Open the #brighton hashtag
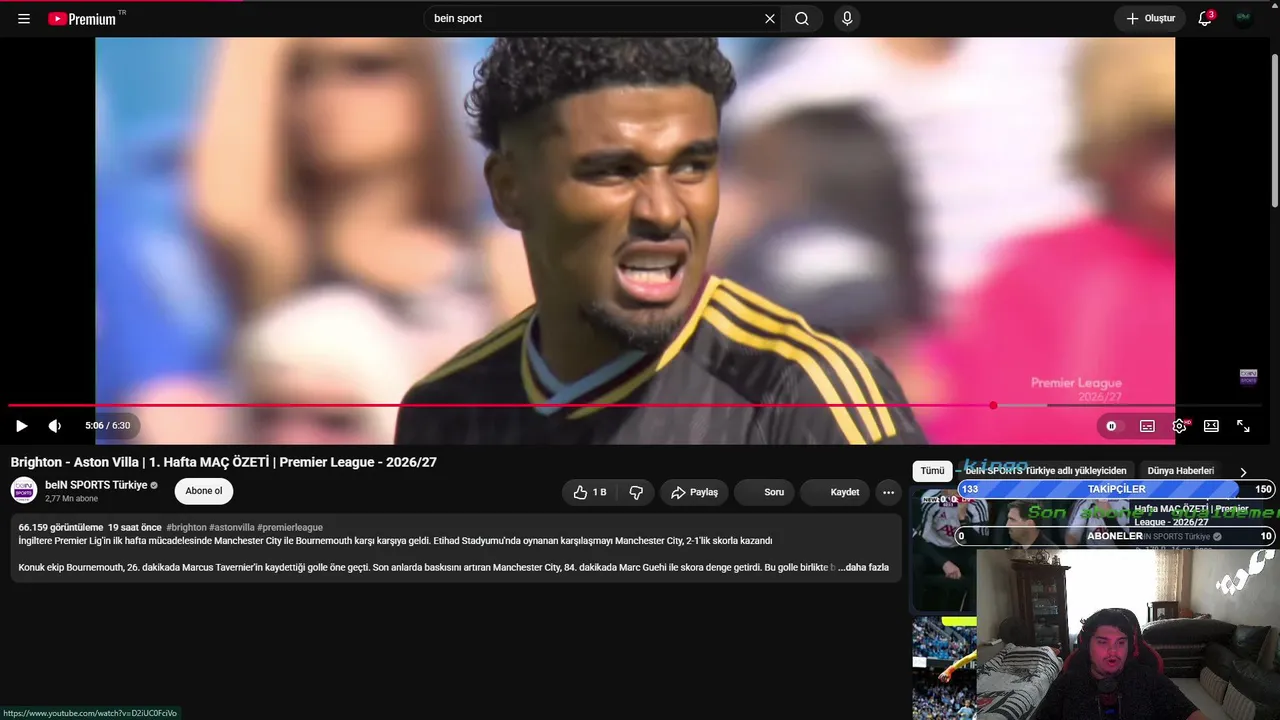The image size is (1280, 720). click(x=186, y=527)
